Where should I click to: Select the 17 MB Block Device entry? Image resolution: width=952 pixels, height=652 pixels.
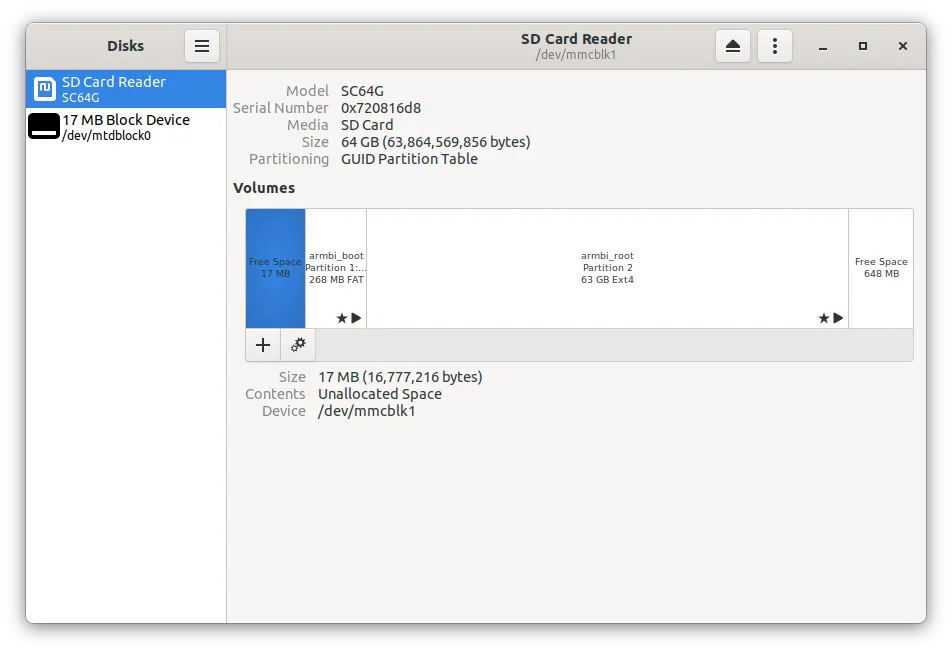(125, 127)
